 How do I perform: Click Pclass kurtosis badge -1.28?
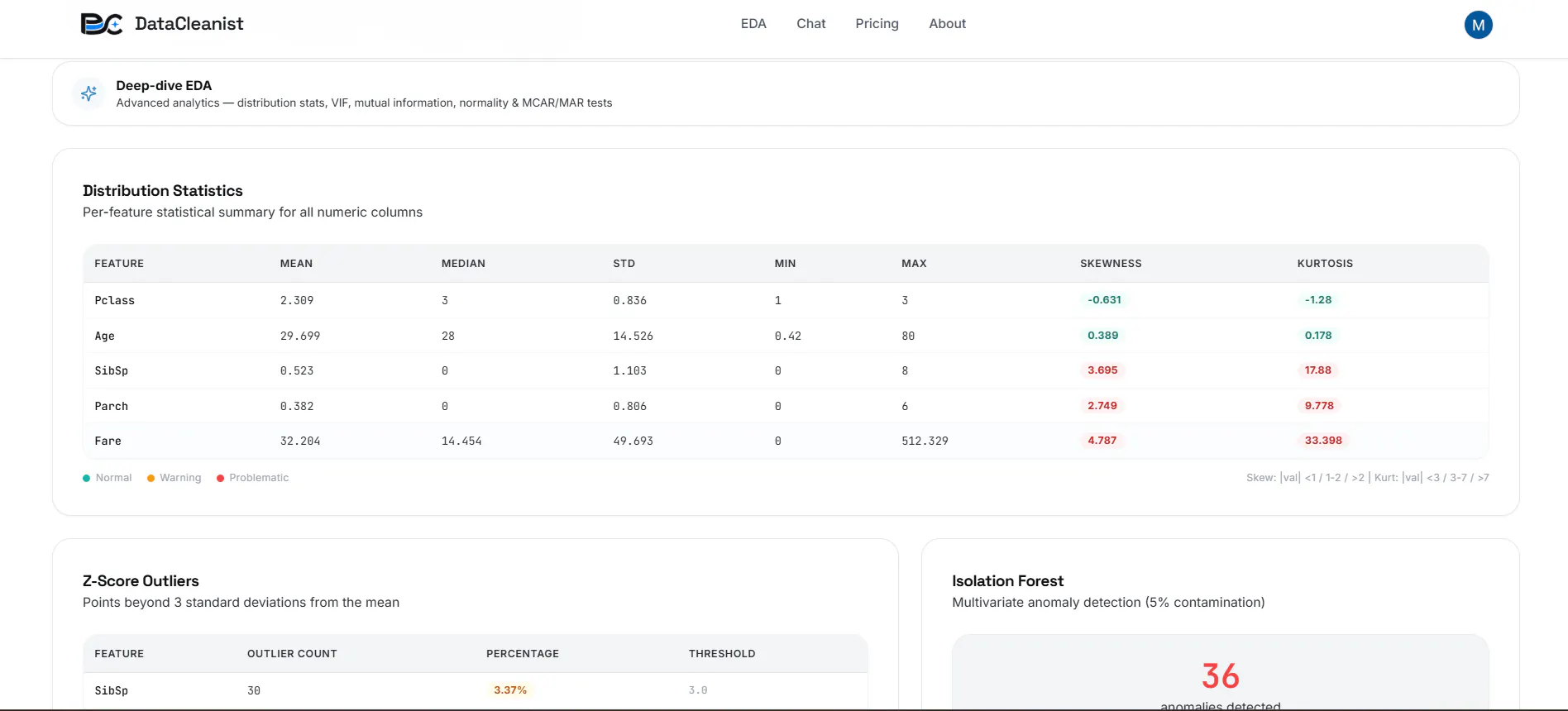coord(1318,300)
